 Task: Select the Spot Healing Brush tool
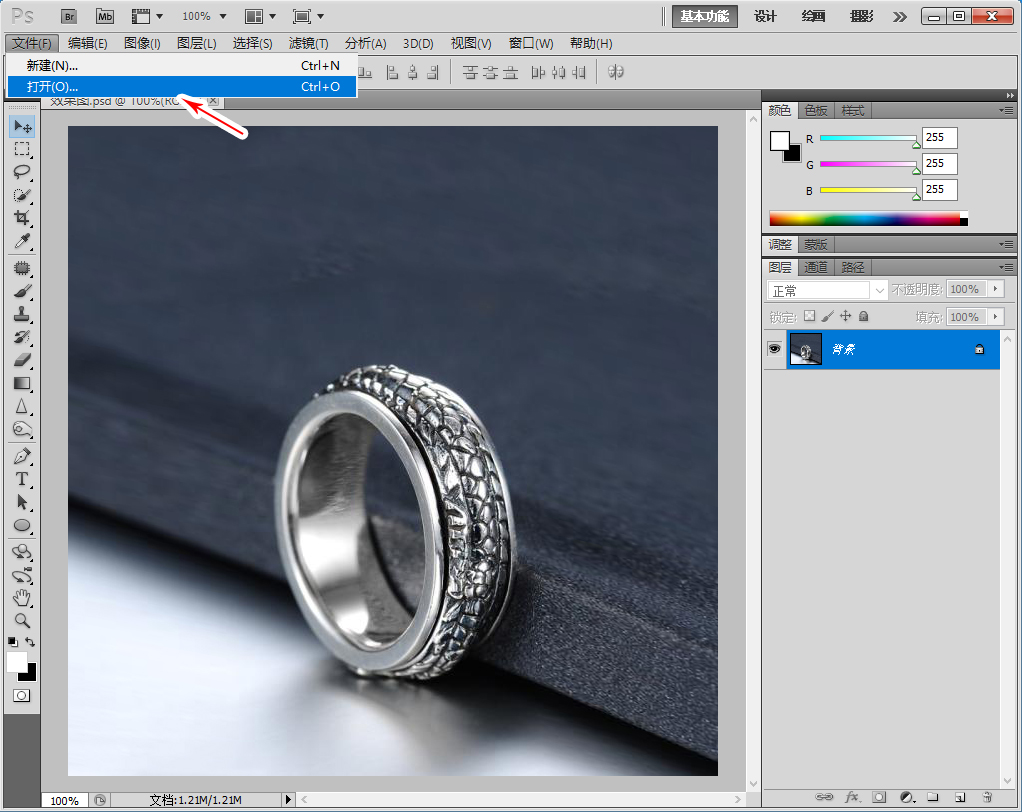(22, 268)
